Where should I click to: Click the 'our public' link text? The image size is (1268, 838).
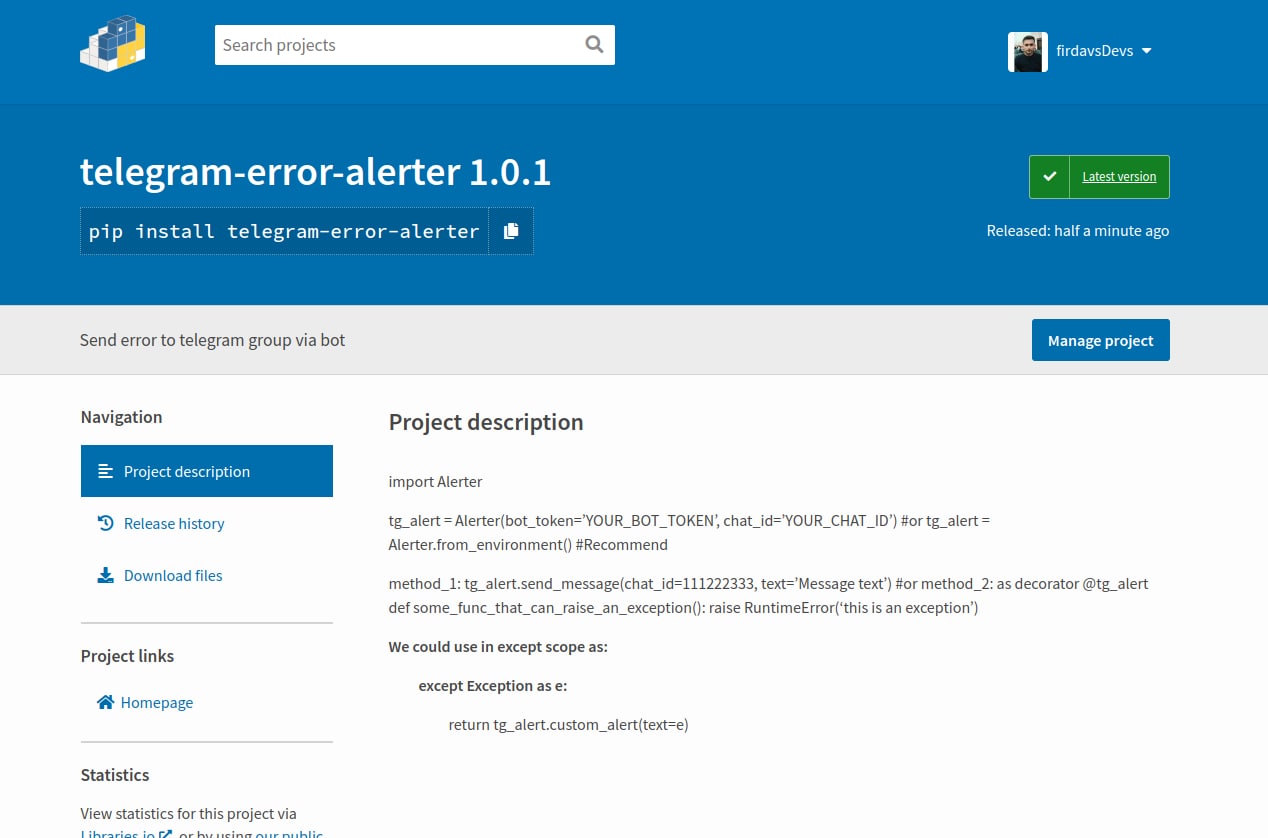289,834
